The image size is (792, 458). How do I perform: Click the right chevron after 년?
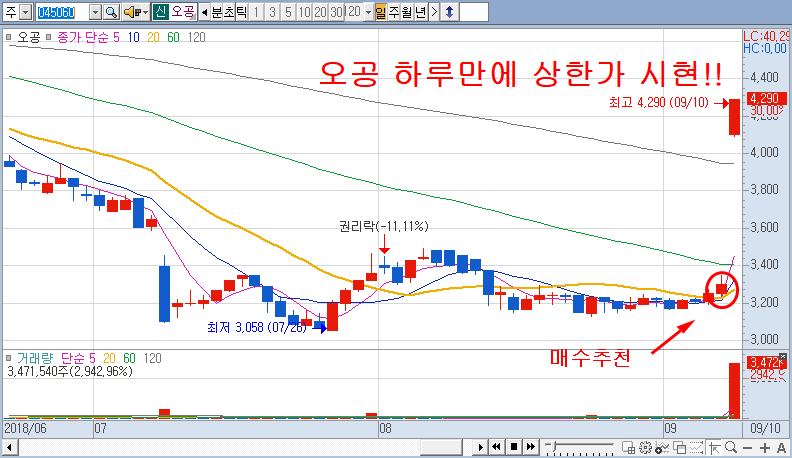tap(434, 12)
